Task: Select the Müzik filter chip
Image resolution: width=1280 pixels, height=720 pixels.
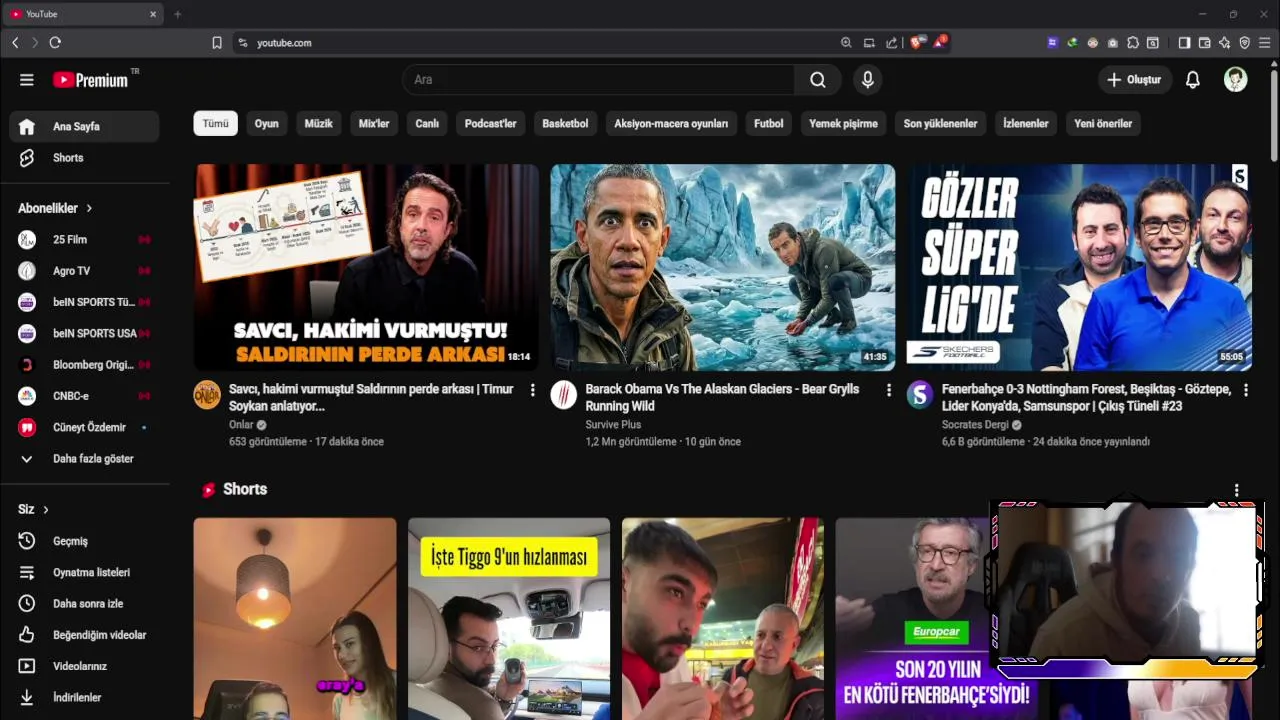Action: click(x=318, y=124)
